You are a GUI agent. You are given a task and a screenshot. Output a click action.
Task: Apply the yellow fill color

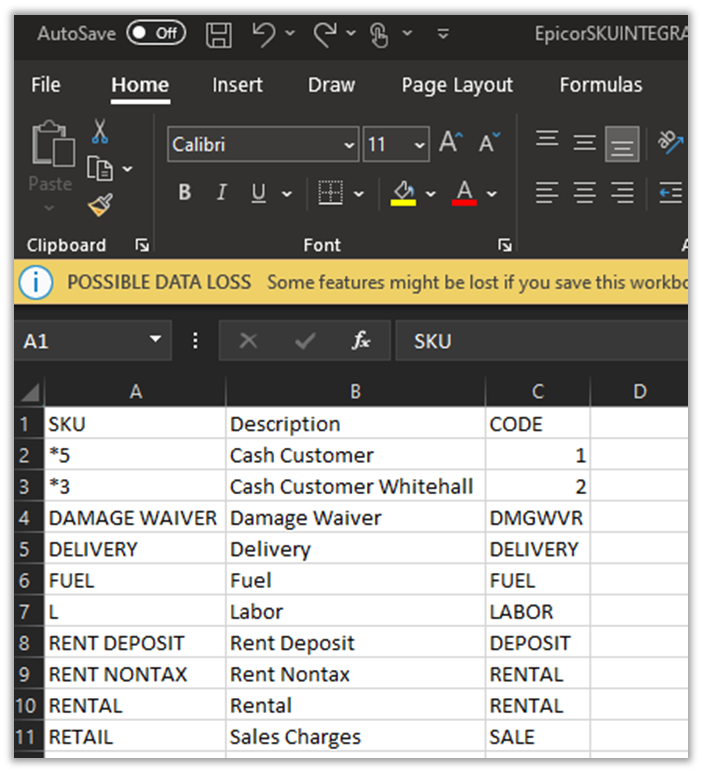pos(404,193)
